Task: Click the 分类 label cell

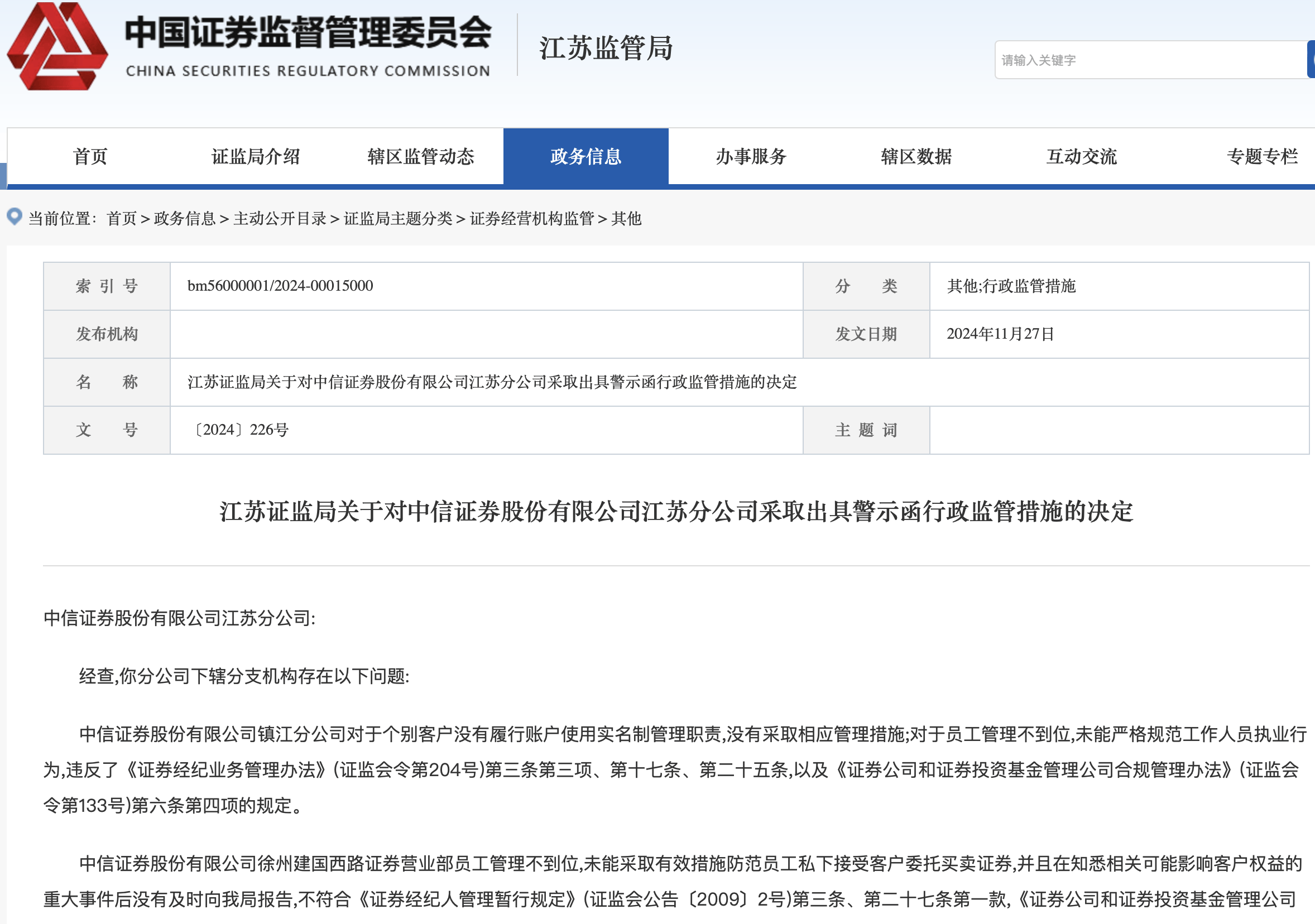Action: click(x=866, y=286)
